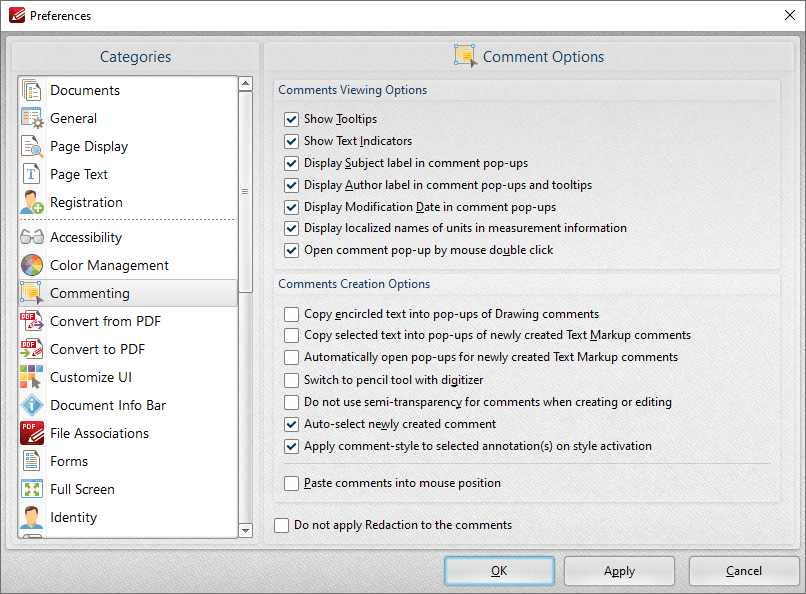Enable Copy encircled text into pop-ups

(291, 314)
